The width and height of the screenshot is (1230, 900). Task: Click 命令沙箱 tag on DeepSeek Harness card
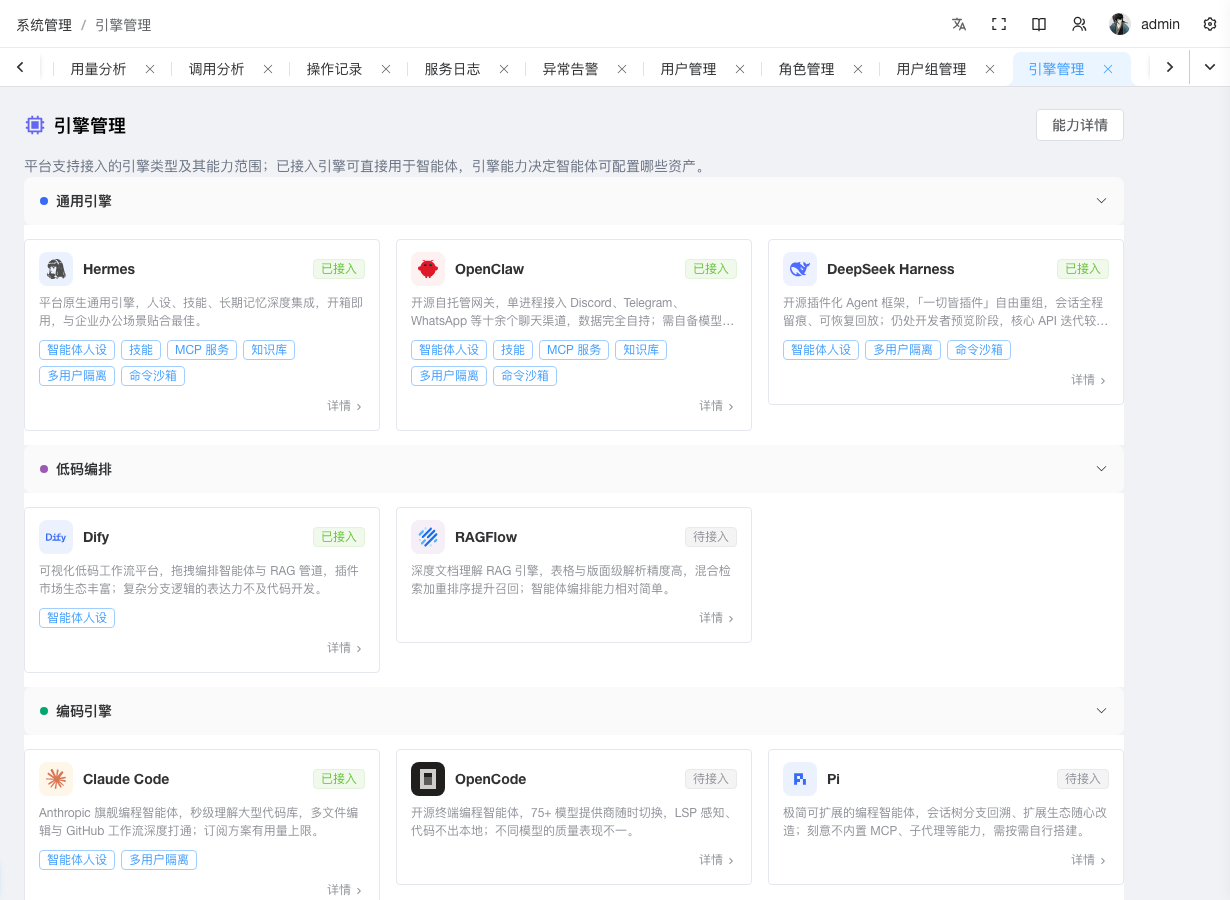[x=979, y=350]
